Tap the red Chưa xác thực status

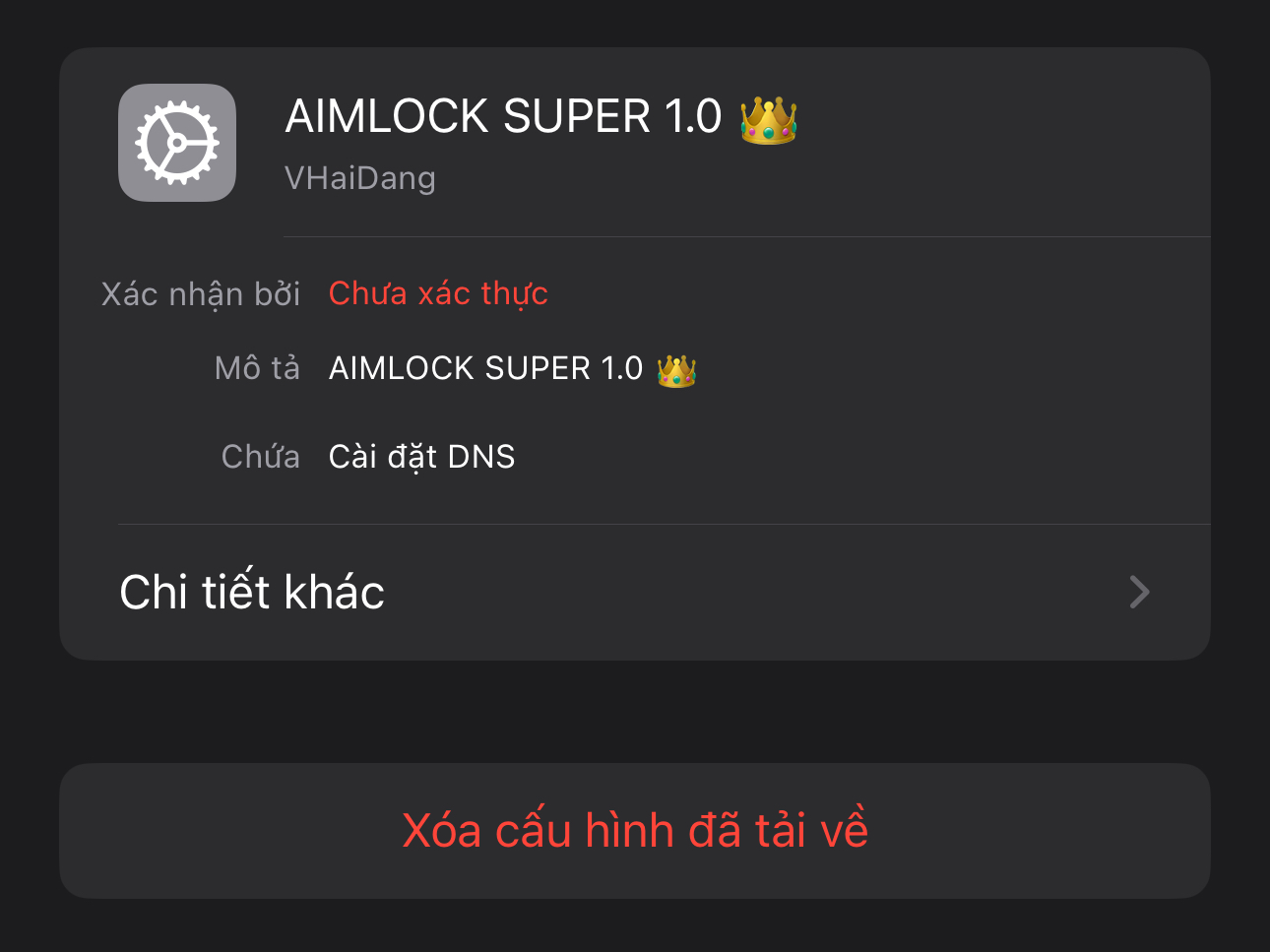click(438, 293)
